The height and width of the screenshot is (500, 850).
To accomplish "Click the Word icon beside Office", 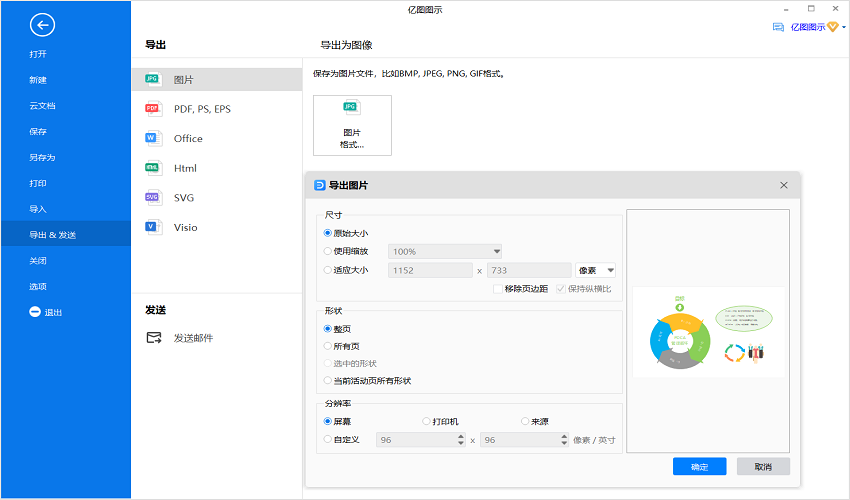I will [x=153, y=138].
